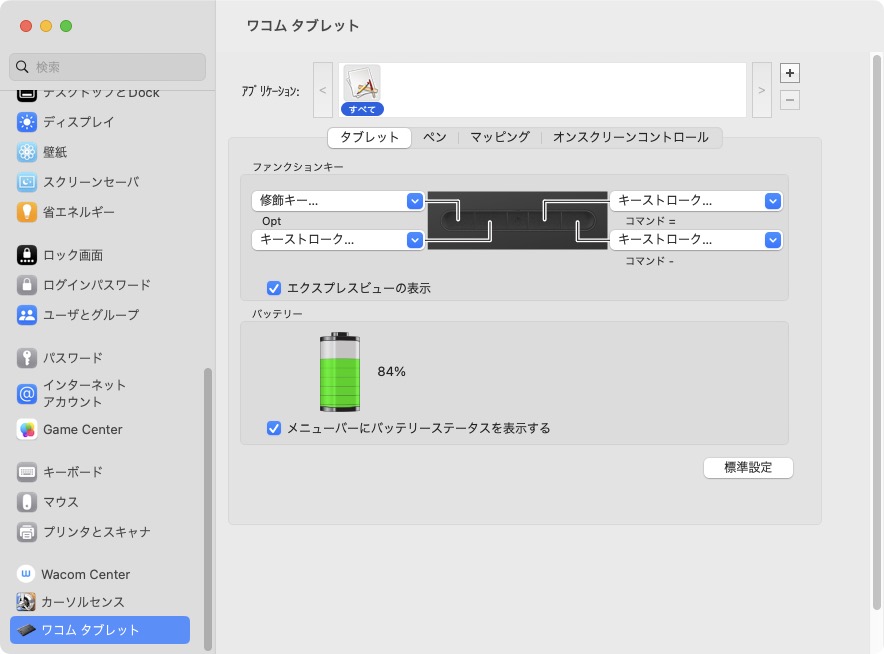Open the カーソルセンス icon
Image resolution: width=884 pixels, height=654 pixels.
pos(25,602)
